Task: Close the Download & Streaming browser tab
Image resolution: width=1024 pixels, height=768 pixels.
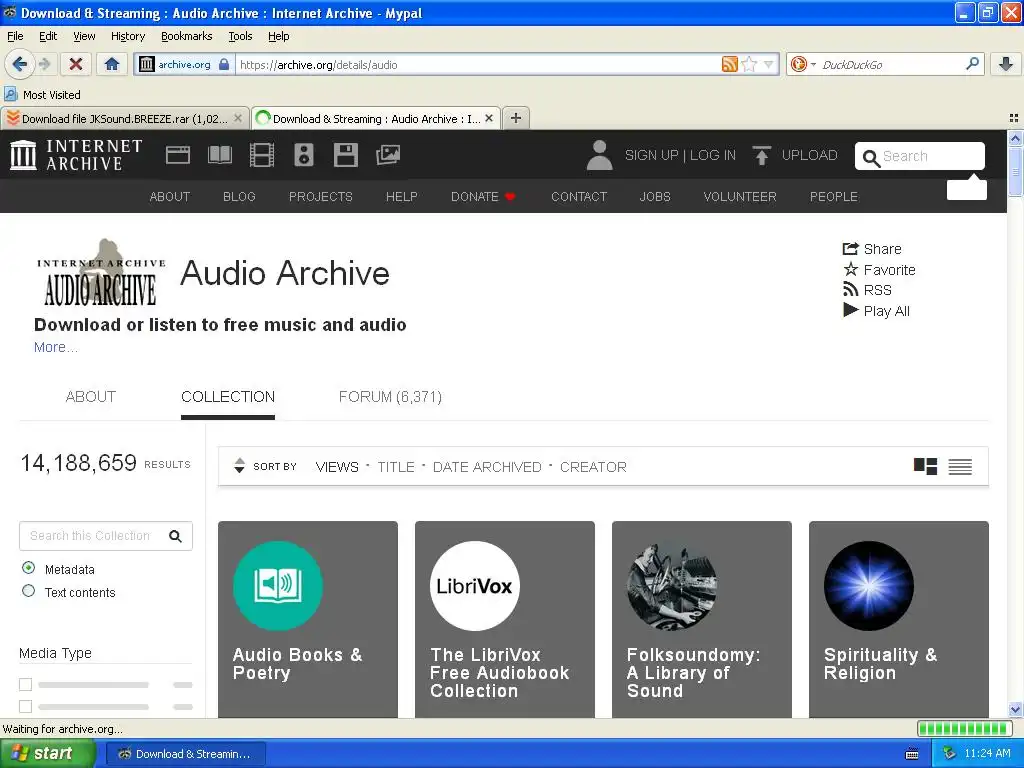Action: tap(488, 118)
